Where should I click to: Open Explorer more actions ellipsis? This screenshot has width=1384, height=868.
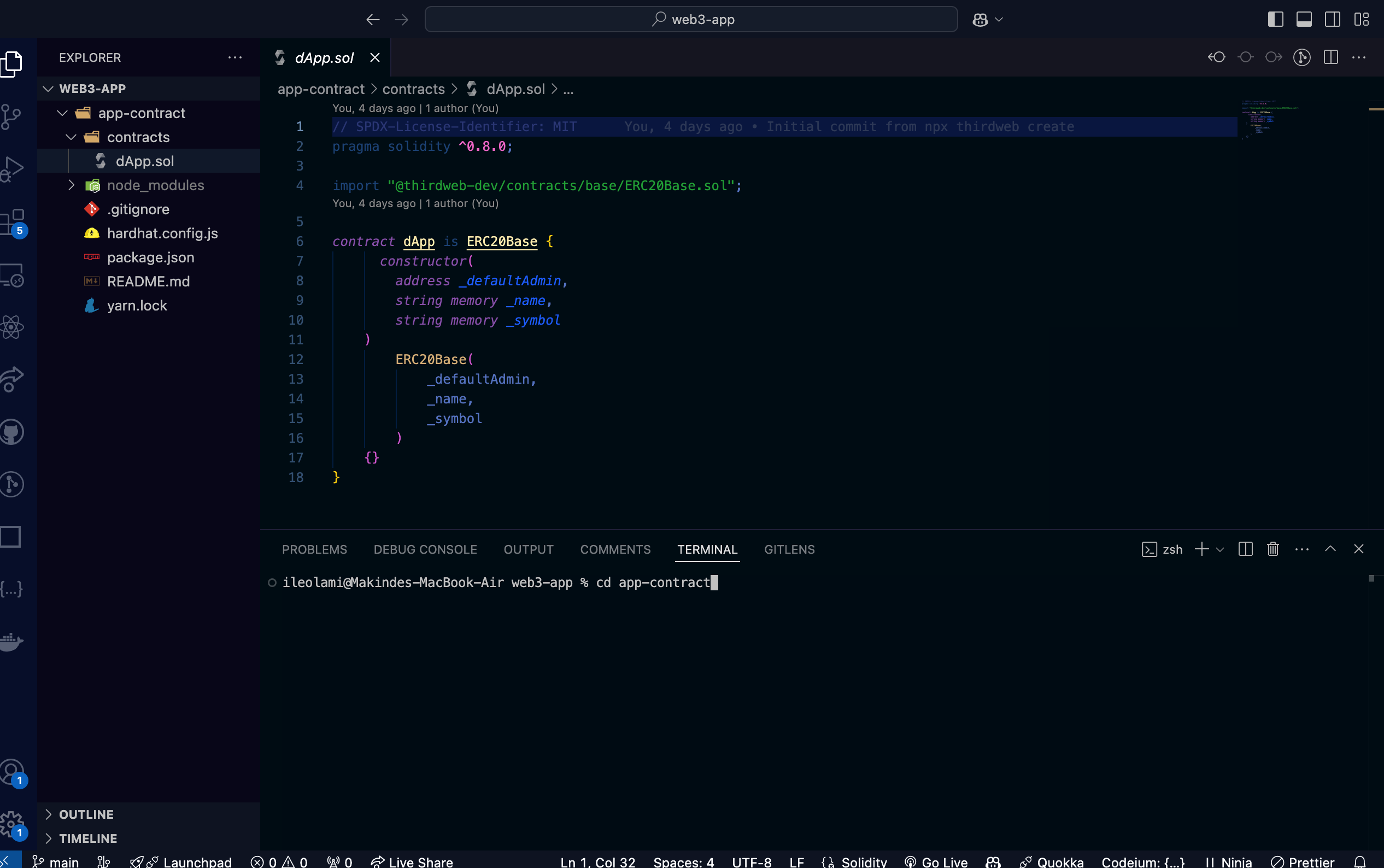pos(235,57)
